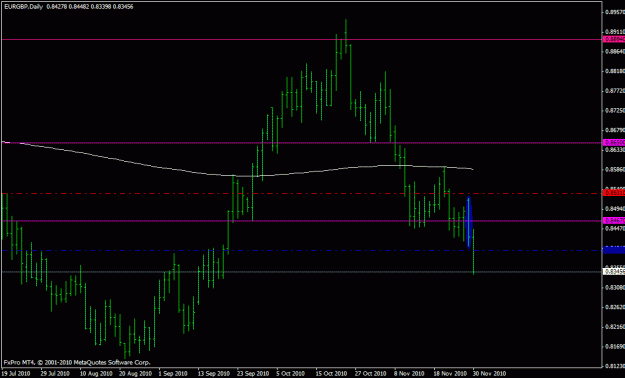Click the white current price label 0.83456

coord(614,272)
